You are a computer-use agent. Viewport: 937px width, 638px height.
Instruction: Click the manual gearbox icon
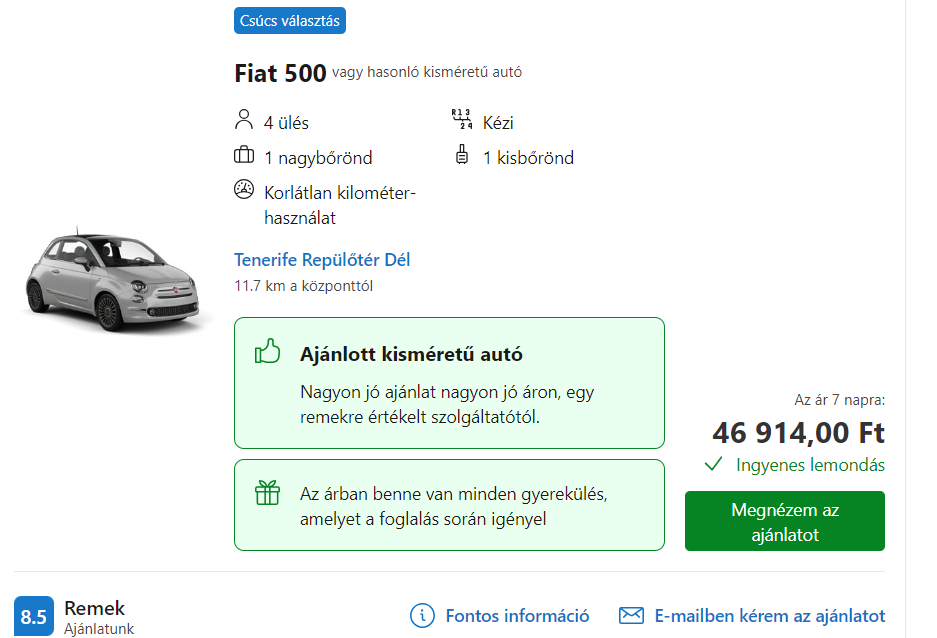462,120
